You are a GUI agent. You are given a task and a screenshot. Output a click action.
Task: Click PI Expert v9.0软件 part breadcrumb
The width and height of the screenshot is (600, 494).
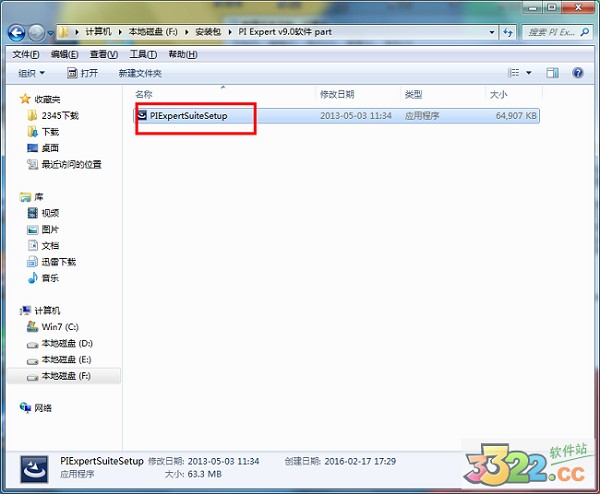coord(285,32)
